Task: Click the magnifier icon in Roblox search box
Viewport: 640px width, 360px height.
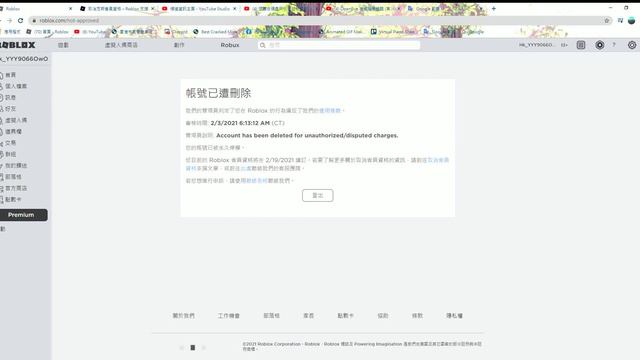Action: (263, 45)
